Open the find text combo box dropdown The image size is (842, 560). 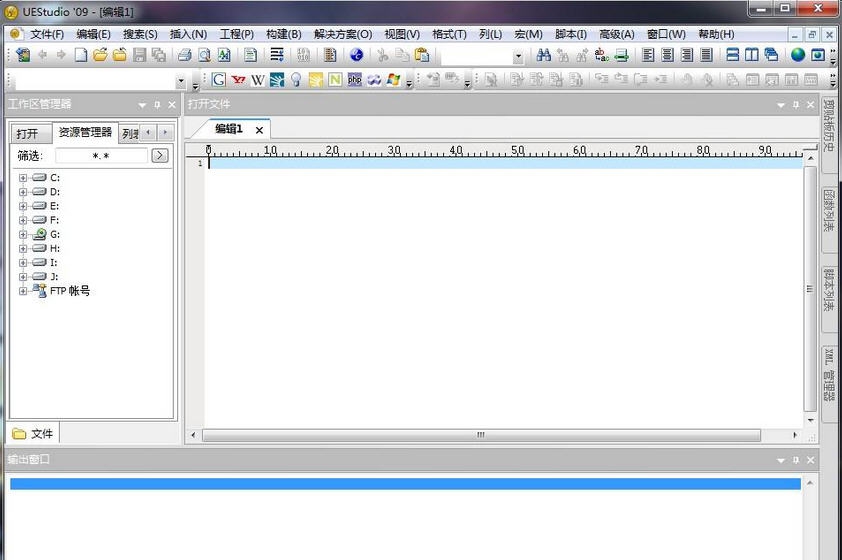point(518,56)
